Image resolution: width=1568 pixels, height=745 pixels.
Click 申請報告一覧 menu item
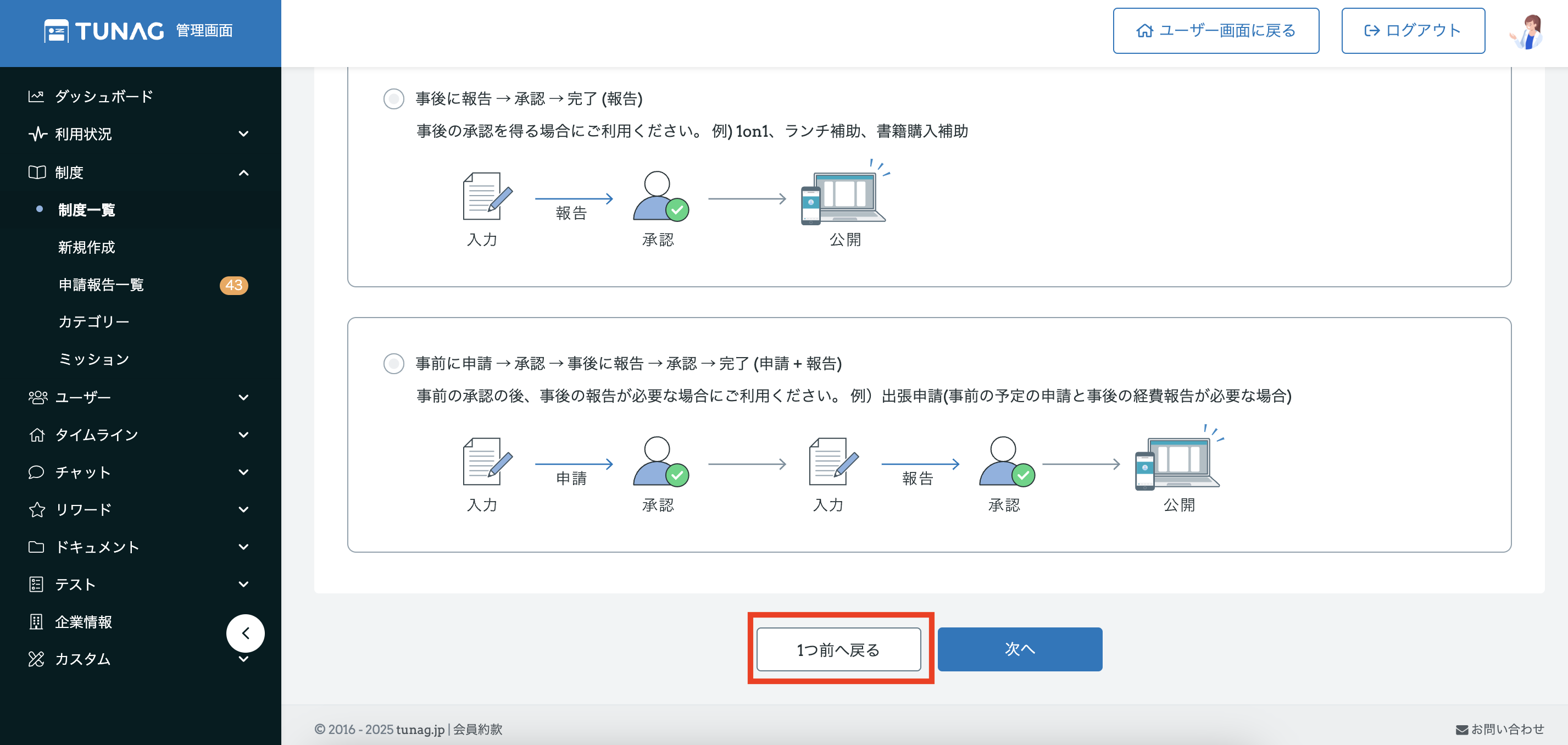pos(101,285)
